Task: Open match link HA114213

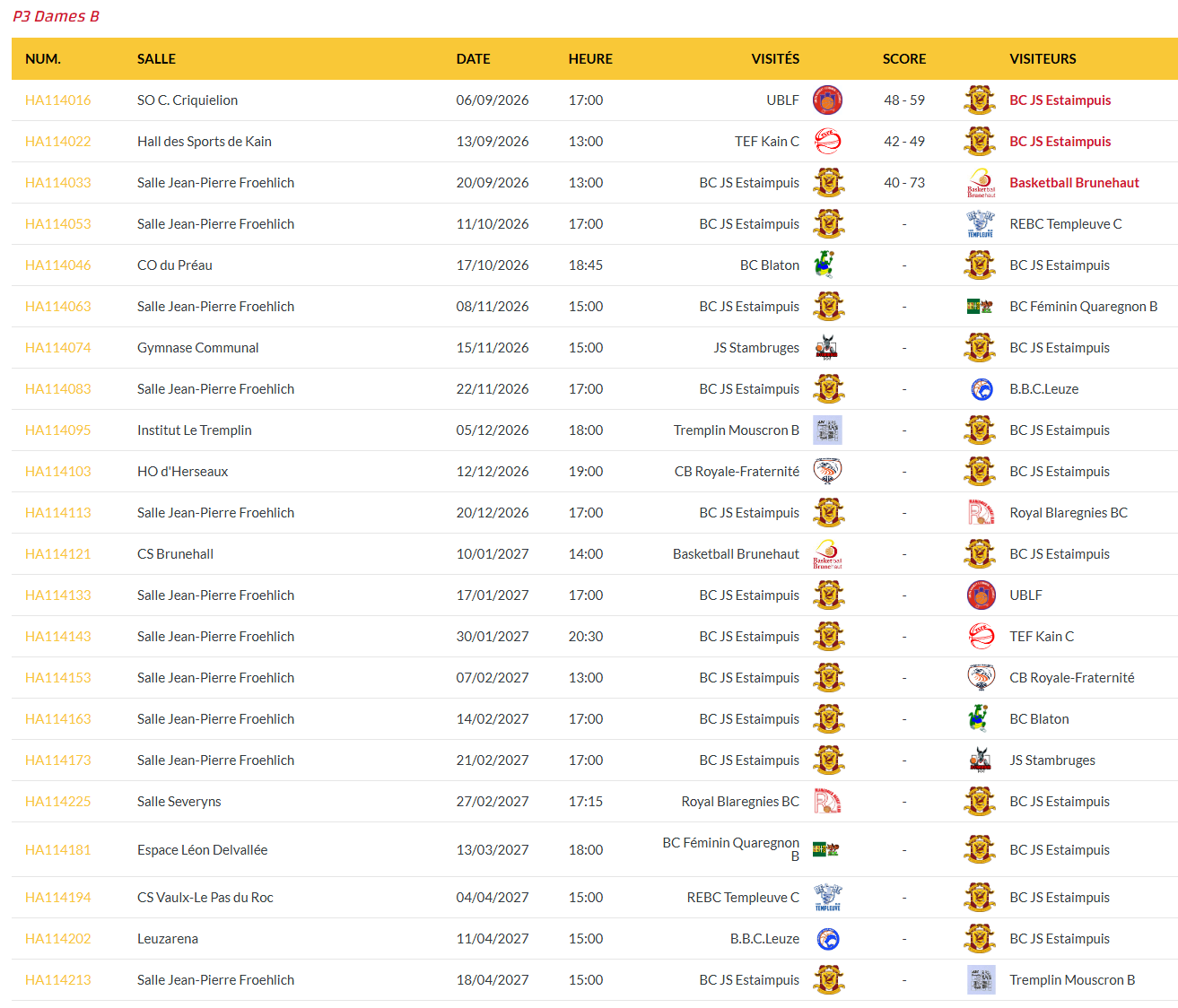Action: coord(58,980)
